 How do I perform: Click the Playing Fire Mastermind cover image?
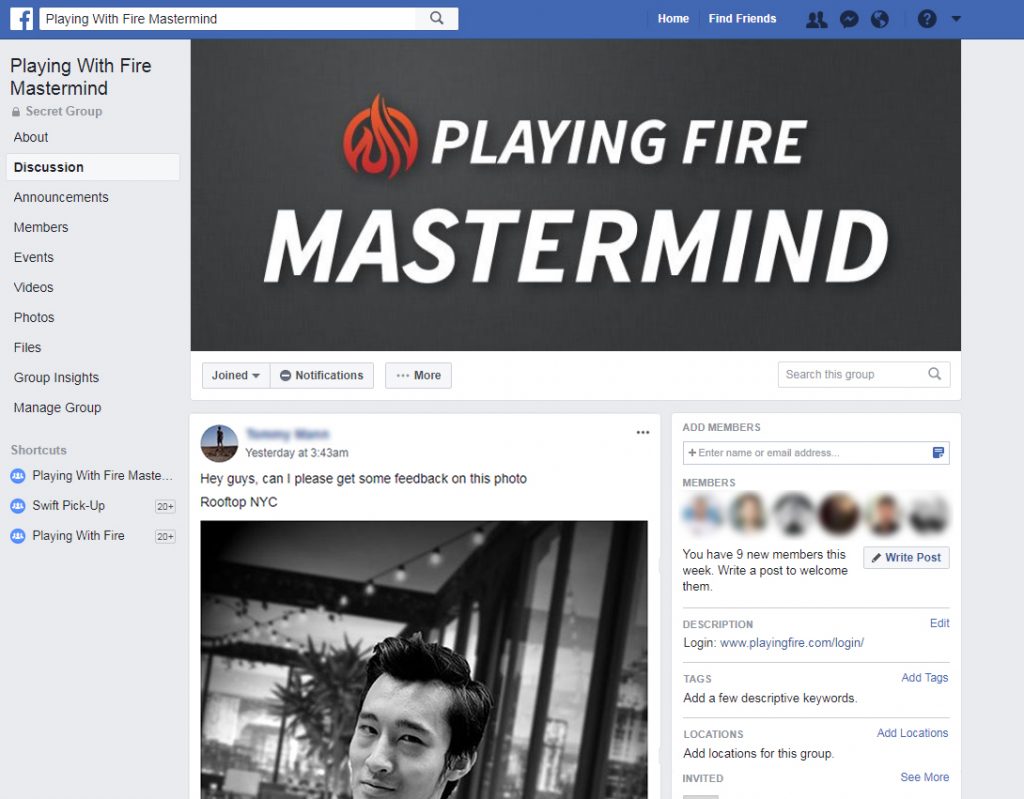[x=575, y=195]
